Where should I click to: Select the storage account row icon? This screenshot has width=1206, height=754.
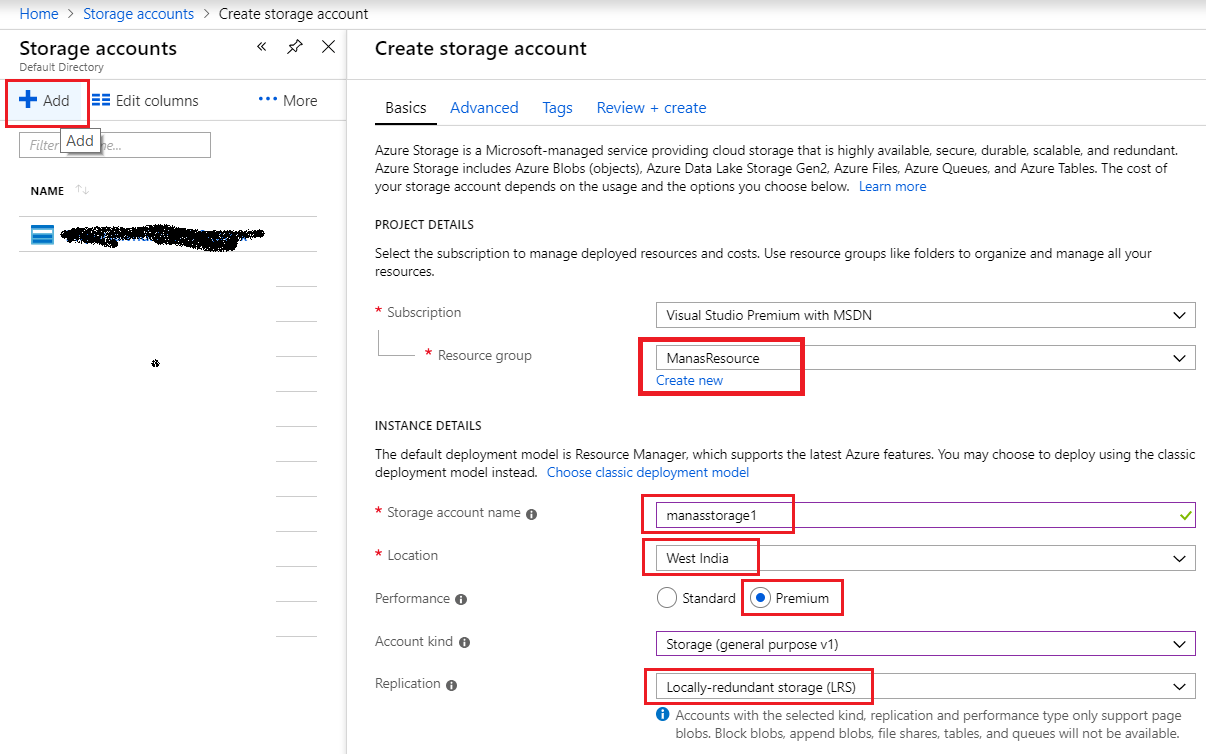[x=42, y=235]
